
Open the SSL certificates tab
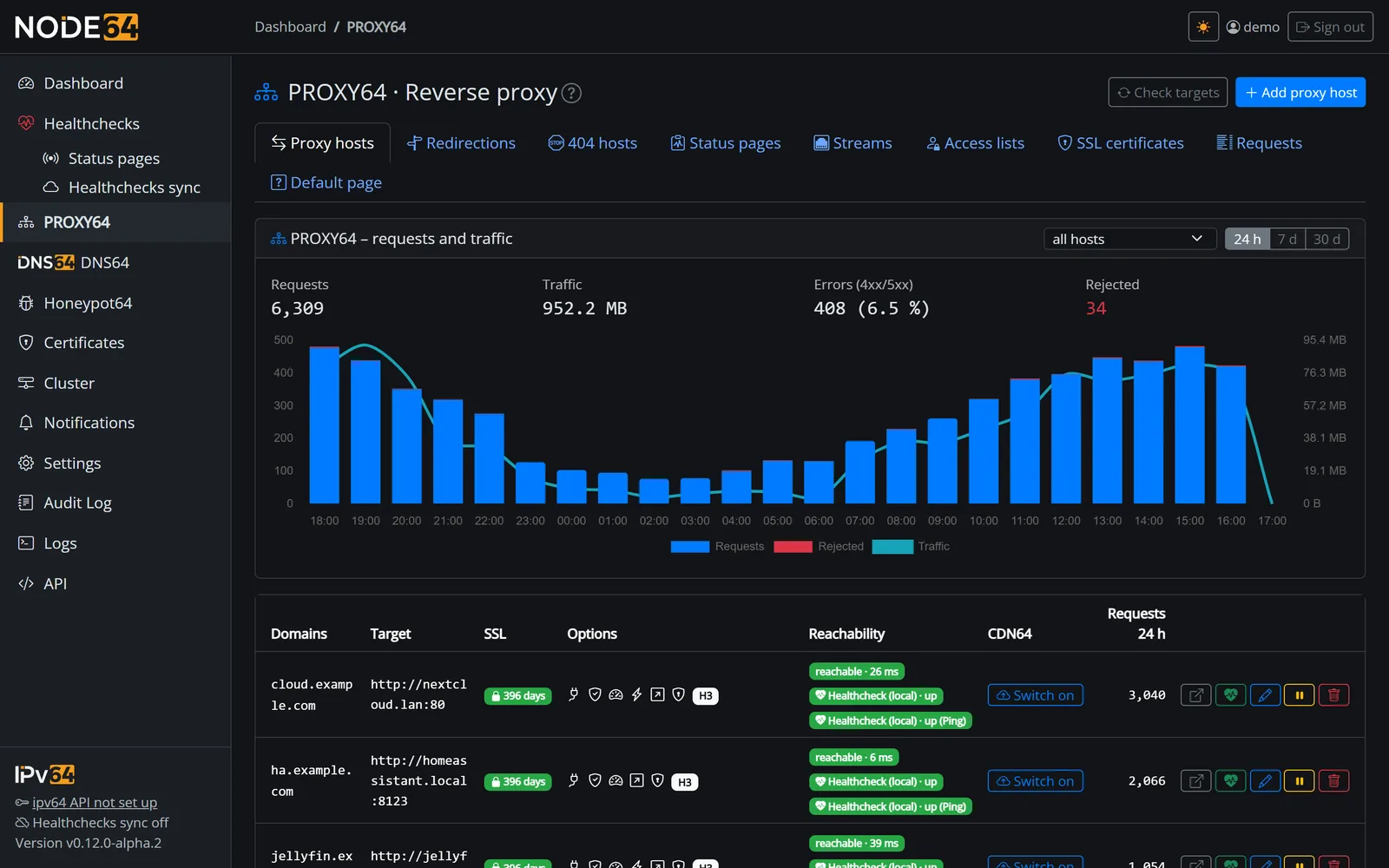(x=1121, y=143)
